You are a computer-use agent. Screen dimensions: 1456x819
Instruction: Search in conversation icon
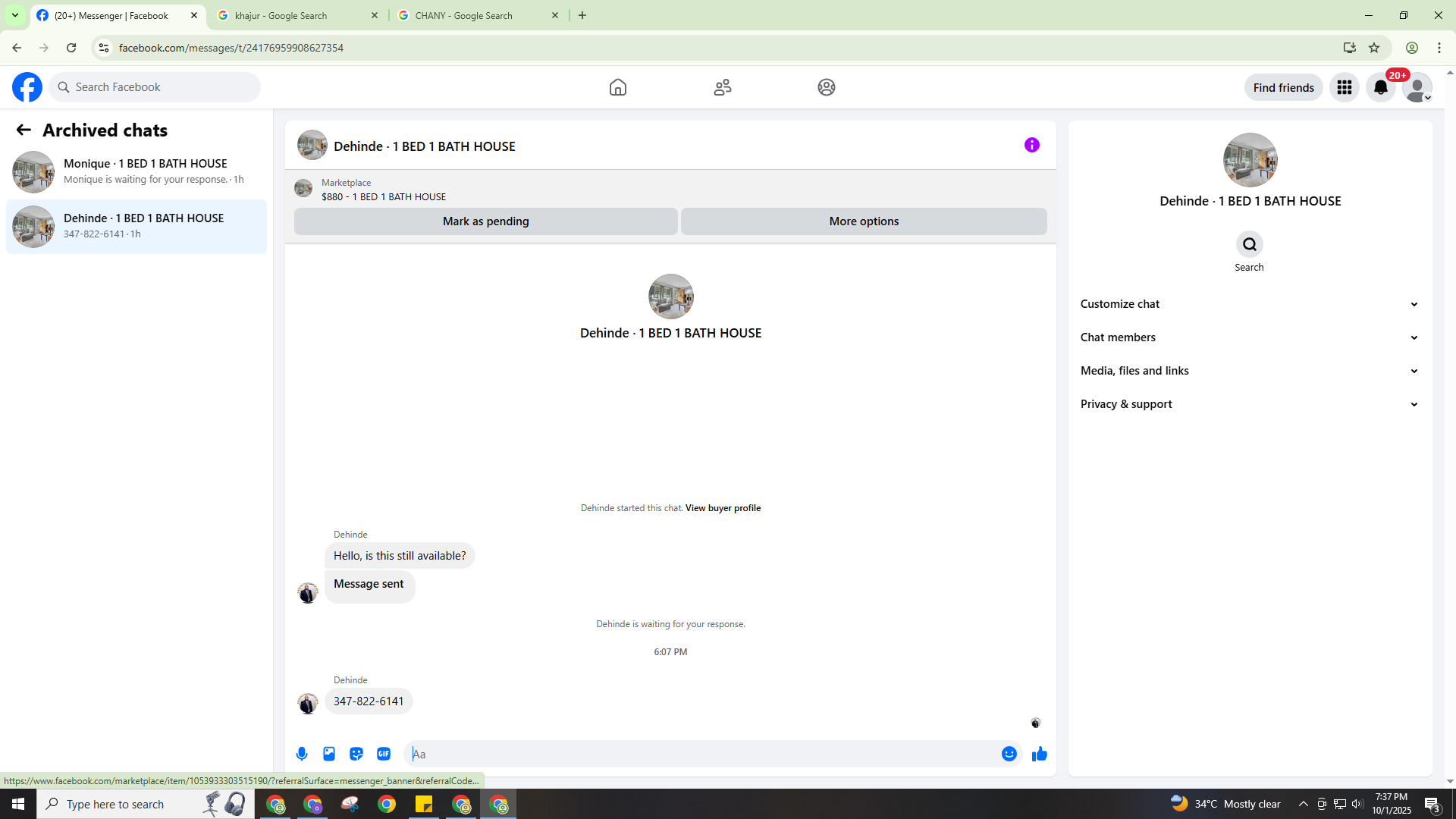(x=1250, y=244)
